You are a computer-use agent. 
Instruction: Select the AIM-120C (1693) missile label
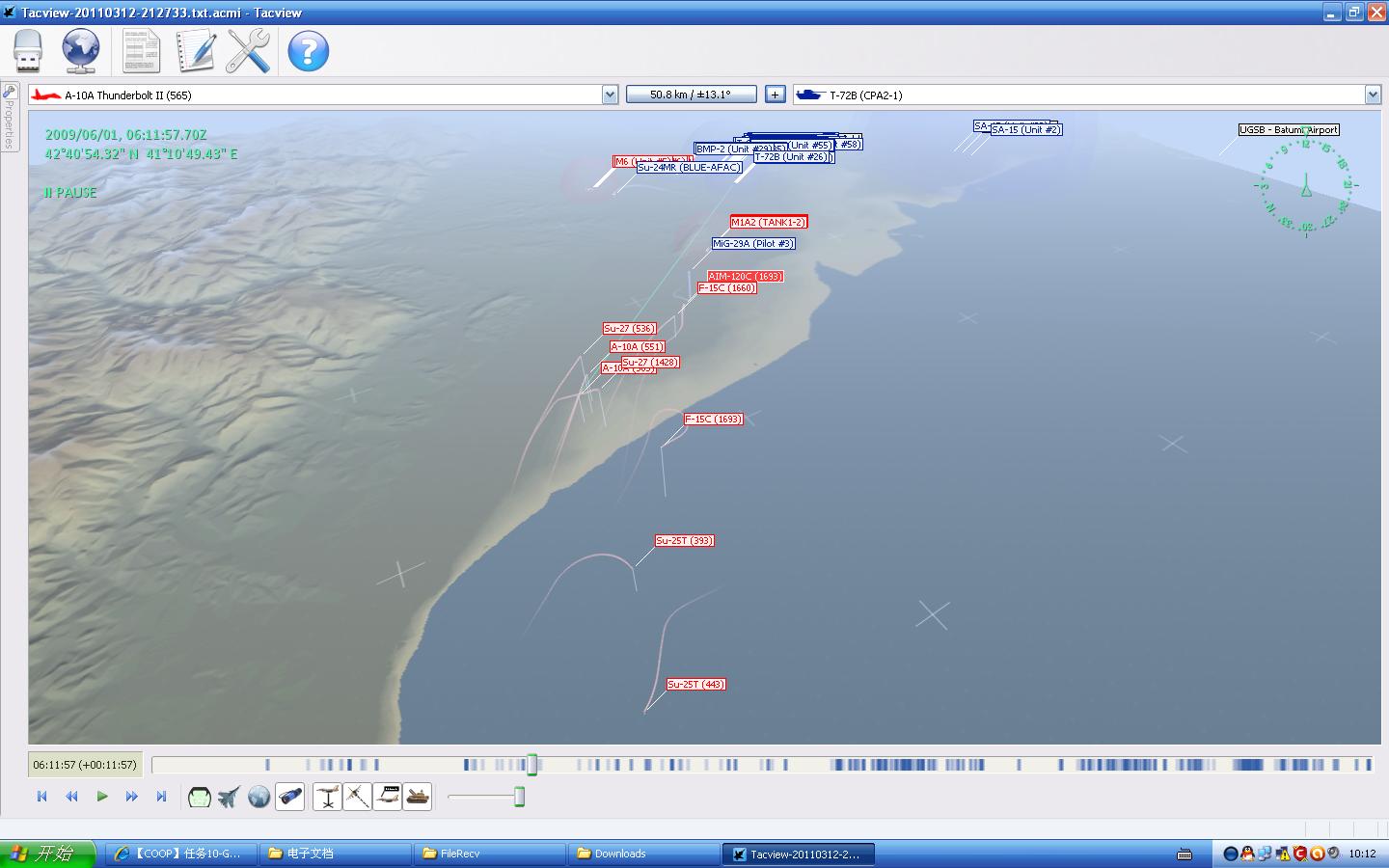745,276
